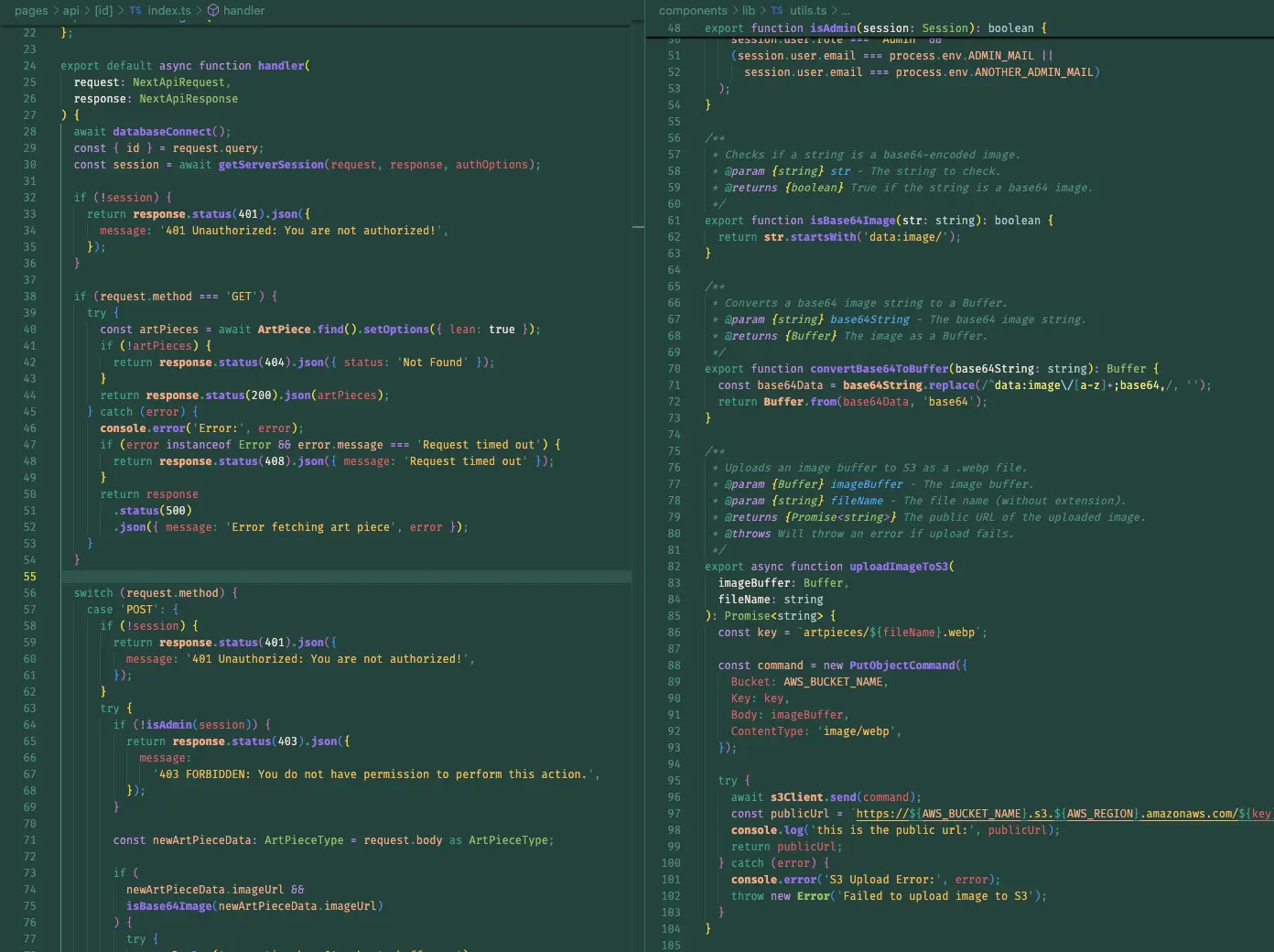Click the 'lib' breadcrumb segment
This screenshot has height=952, width=1274.
coord(749,11)
